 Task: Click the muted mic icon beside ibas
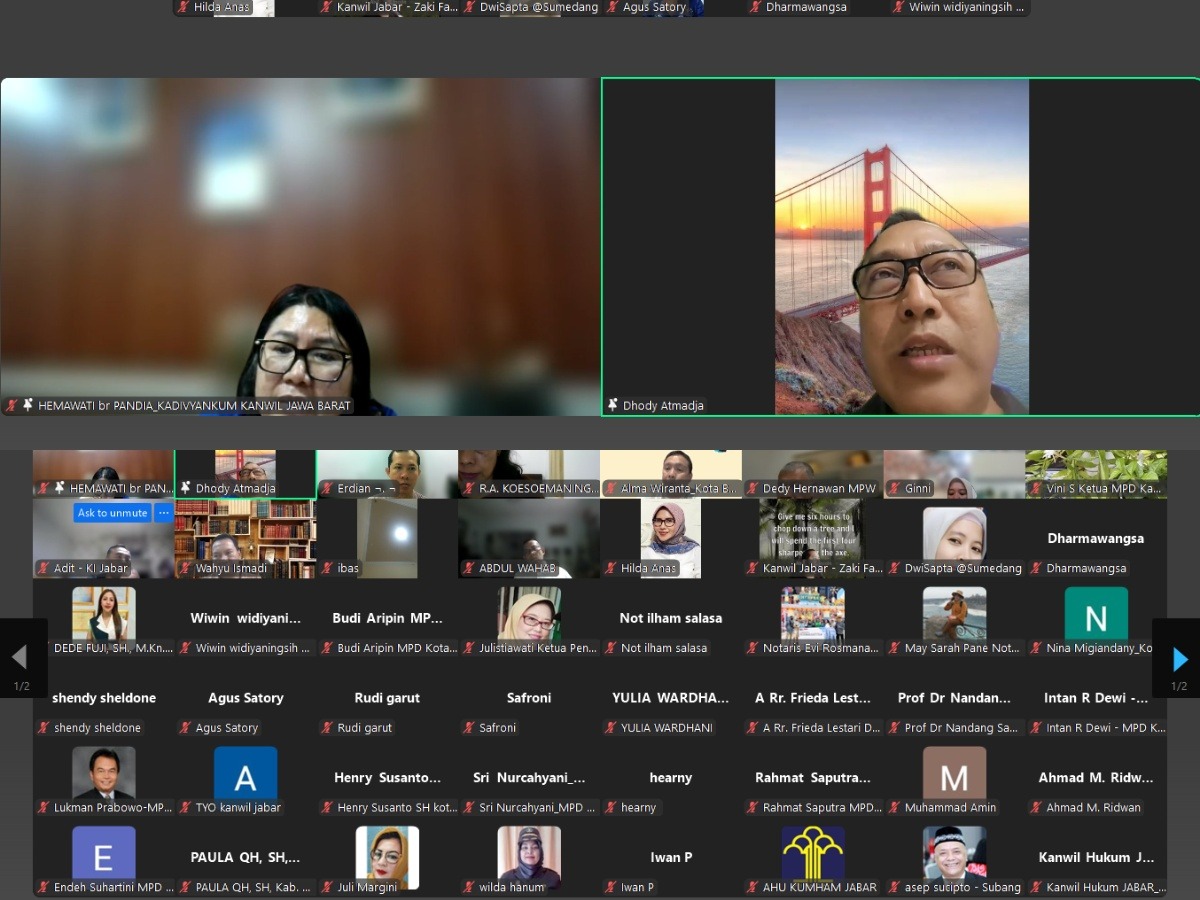click(x=326, y=568)
